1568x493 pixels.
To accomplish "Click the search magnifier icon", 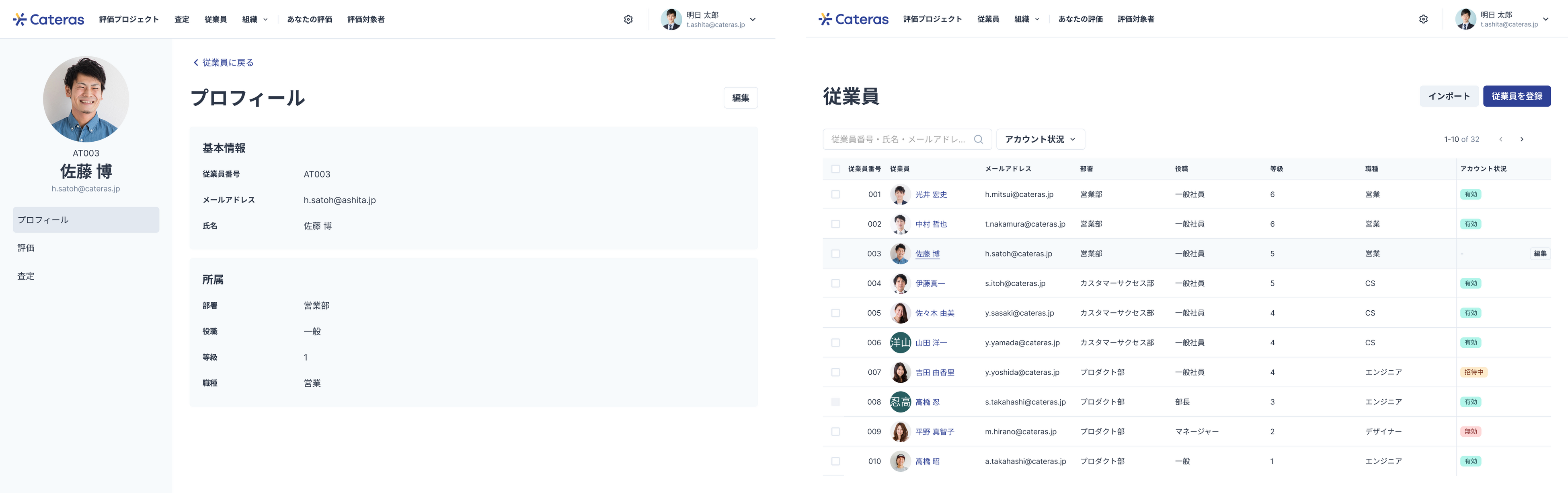I will (x=978, y=140).
